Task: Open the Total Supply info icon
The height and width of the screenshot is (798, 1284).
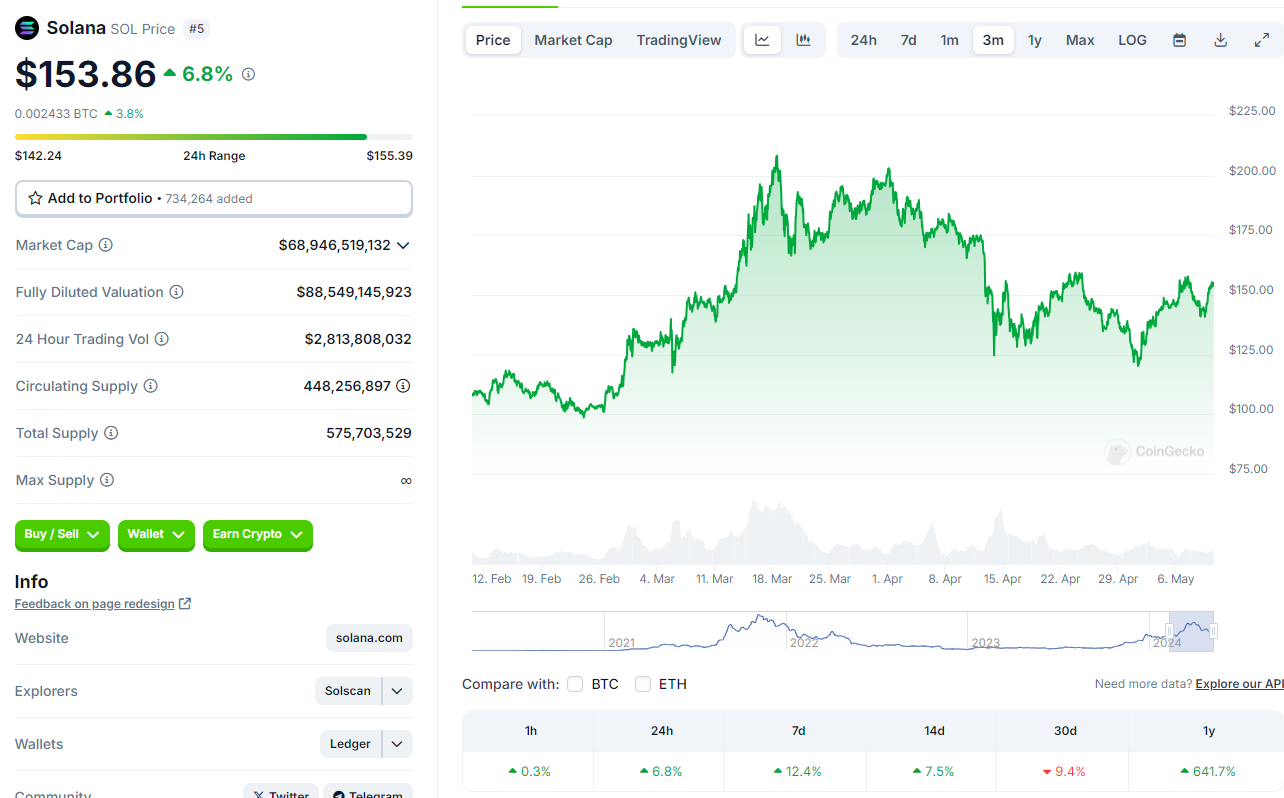Action: [x=111, y=433]
